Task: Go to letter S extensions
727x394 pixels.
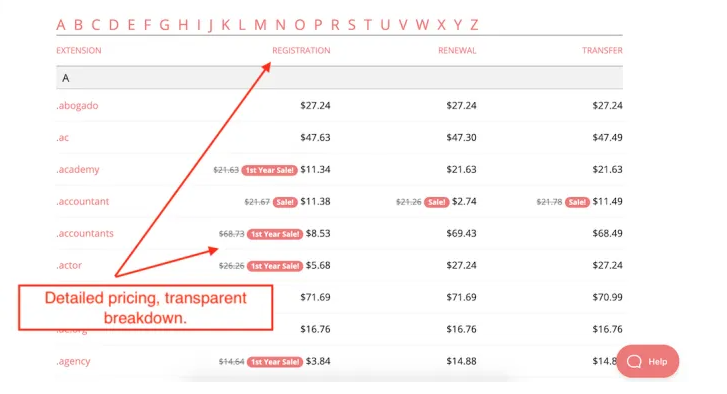Action: [351, 25]
